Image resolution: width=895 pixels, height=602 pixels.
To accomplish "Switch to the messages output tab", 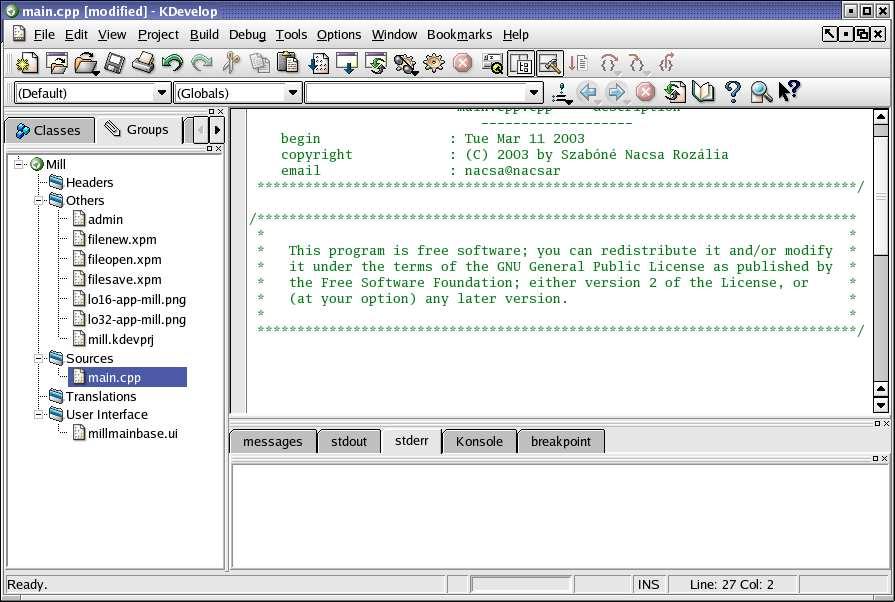I will 273,442.
